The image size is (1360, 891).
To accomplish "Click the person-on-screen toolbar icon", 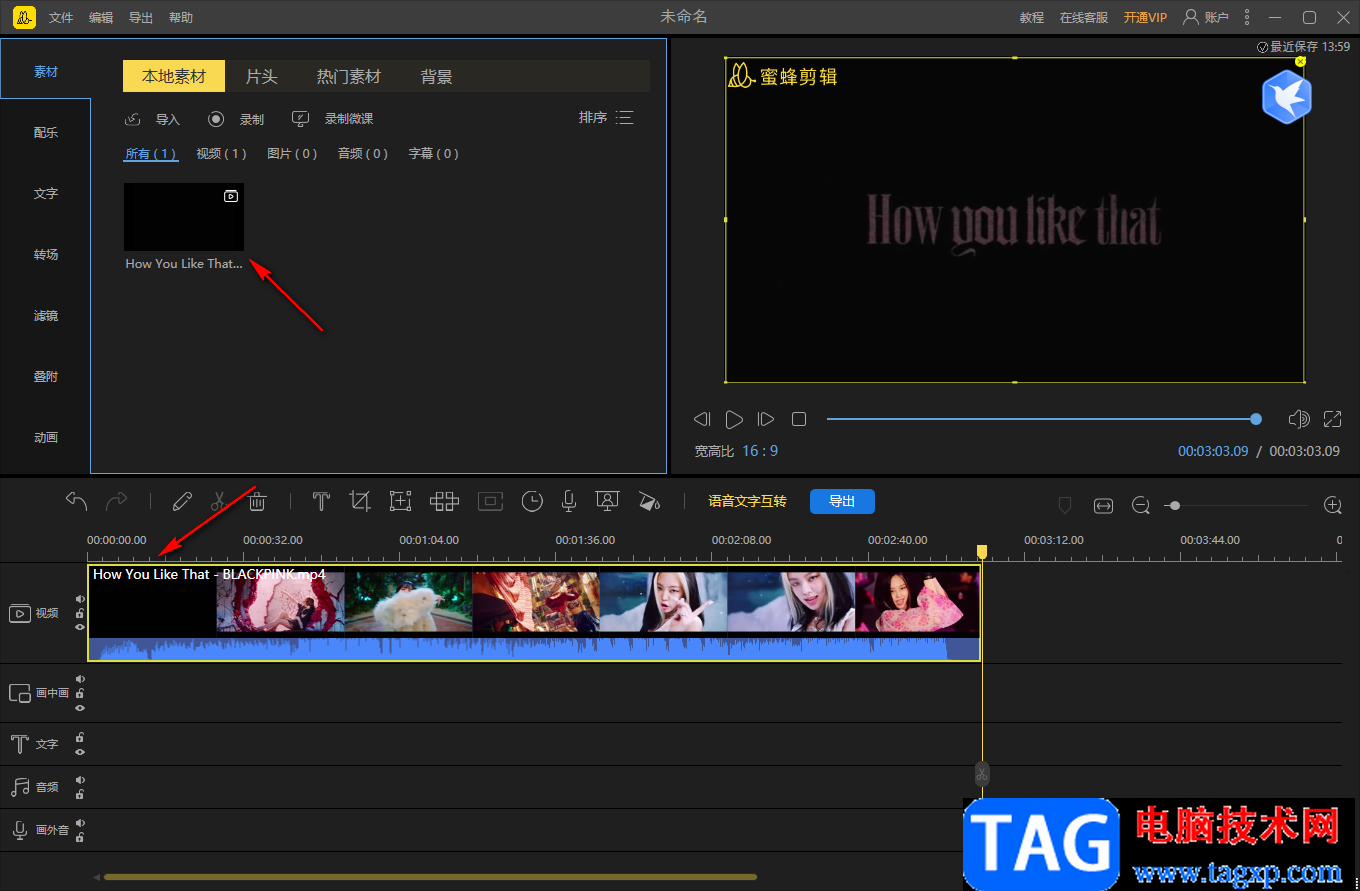I will (606, 501).
